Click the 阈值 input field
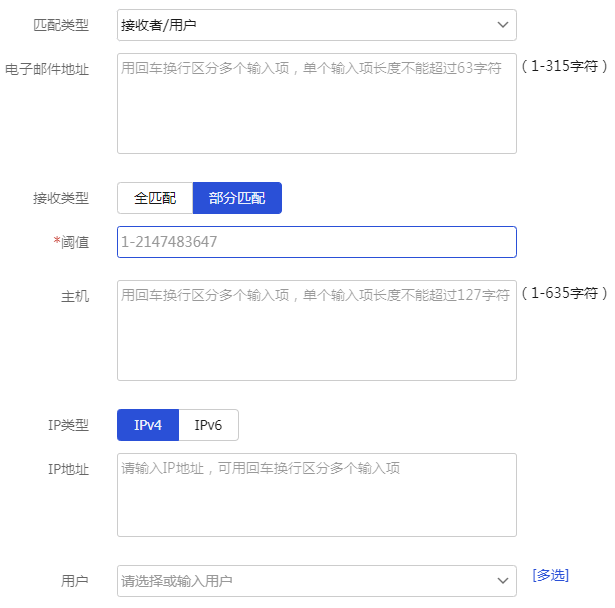Image resolution: width=615 pixels, height=608 pixels. (x=316, y=242)
